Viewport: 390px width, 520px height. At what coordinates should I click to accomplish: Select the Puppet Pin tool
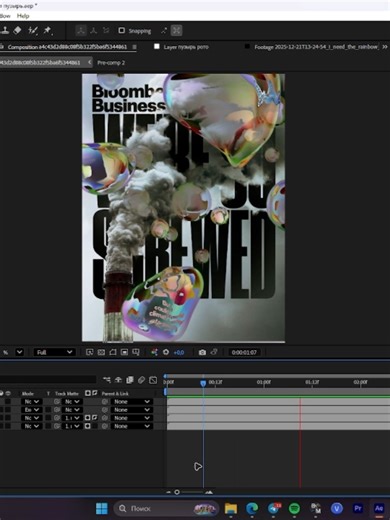click(48, 31)
